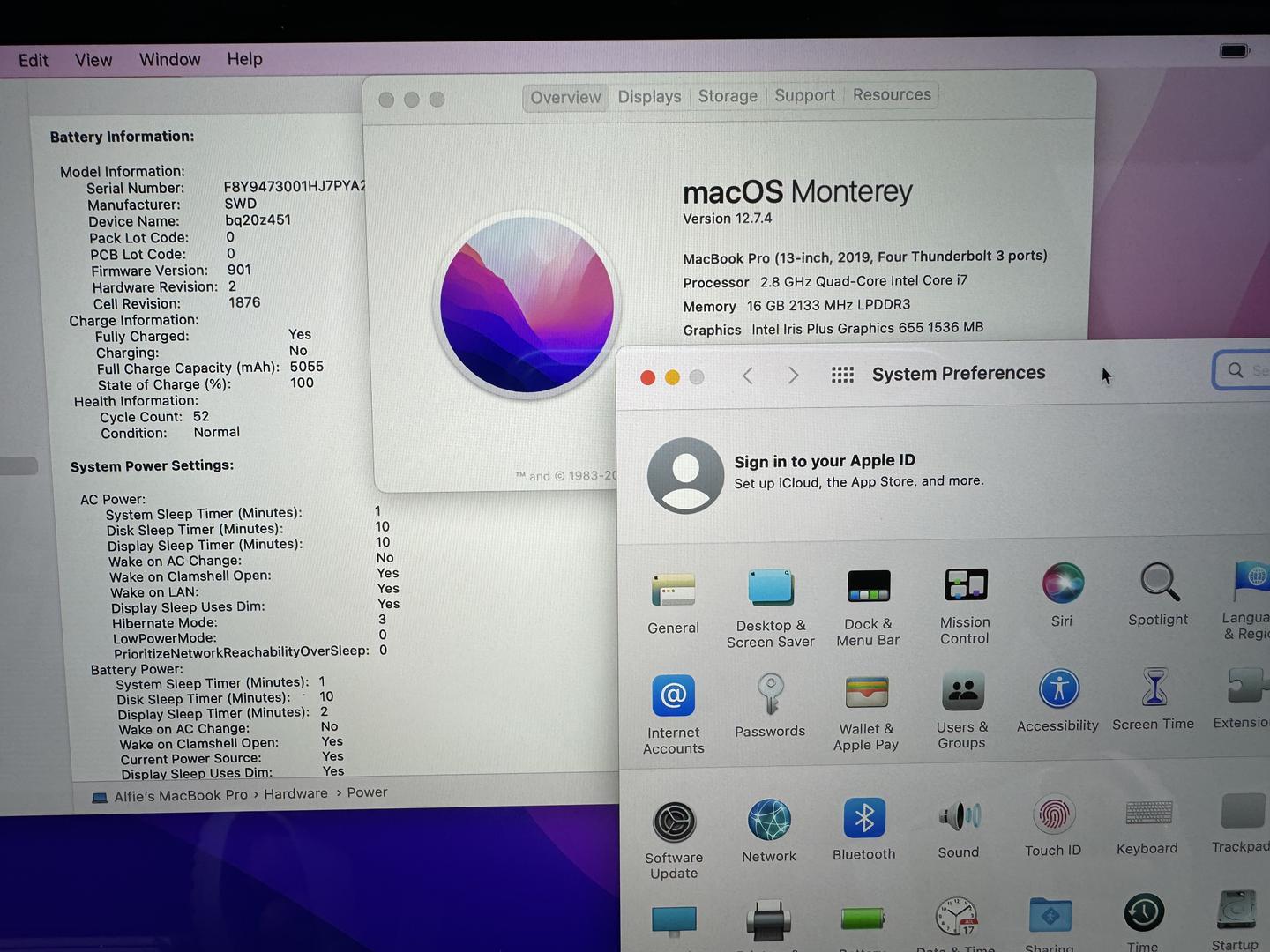Image resolution: width=1270 pixels, height=952 pixels.
Task: Click the Condition Normal value
Action: pyautogui.click(x=217, y=432)
